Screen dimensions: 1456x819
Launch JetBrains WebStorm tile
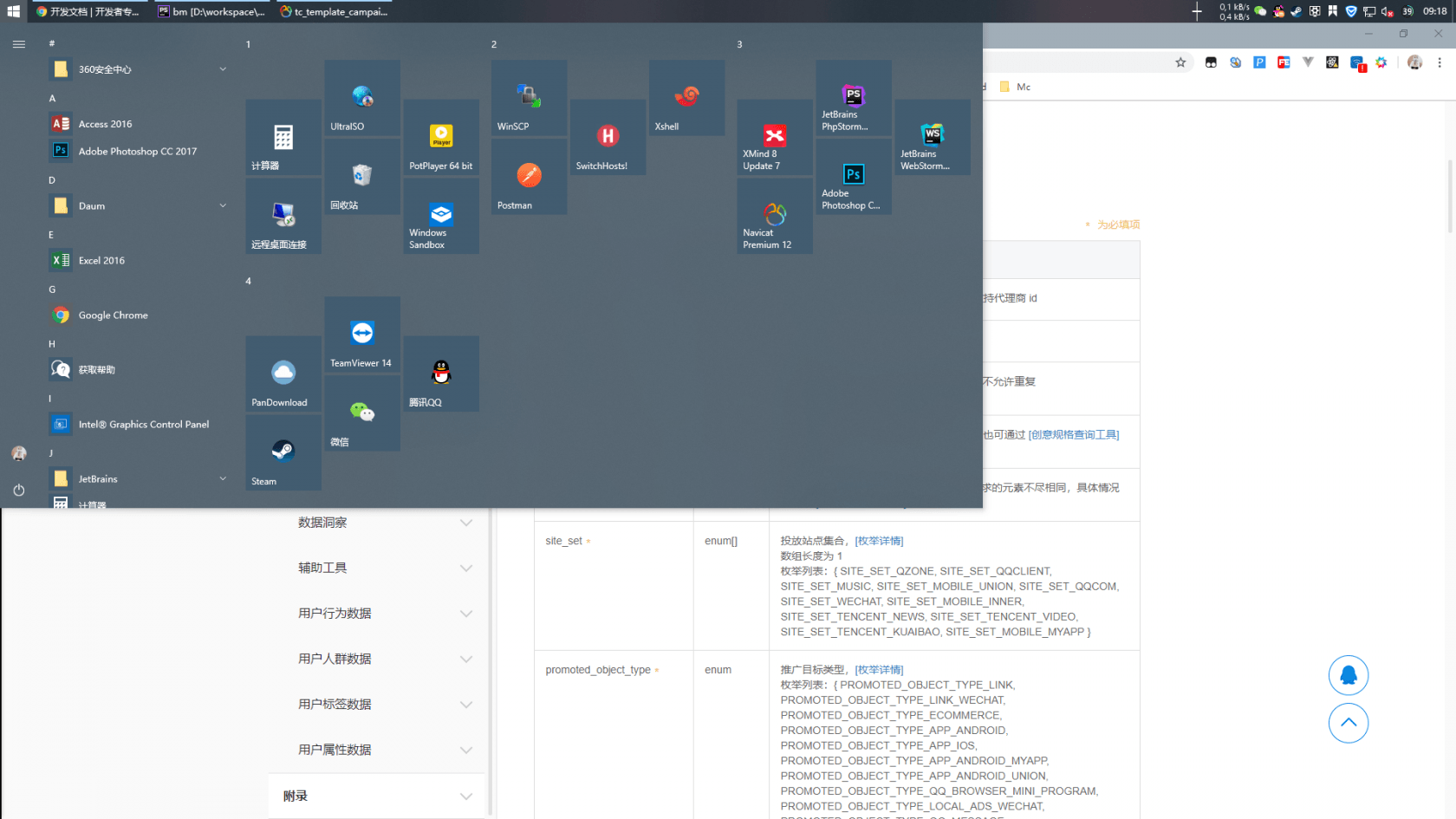[933, 137]
